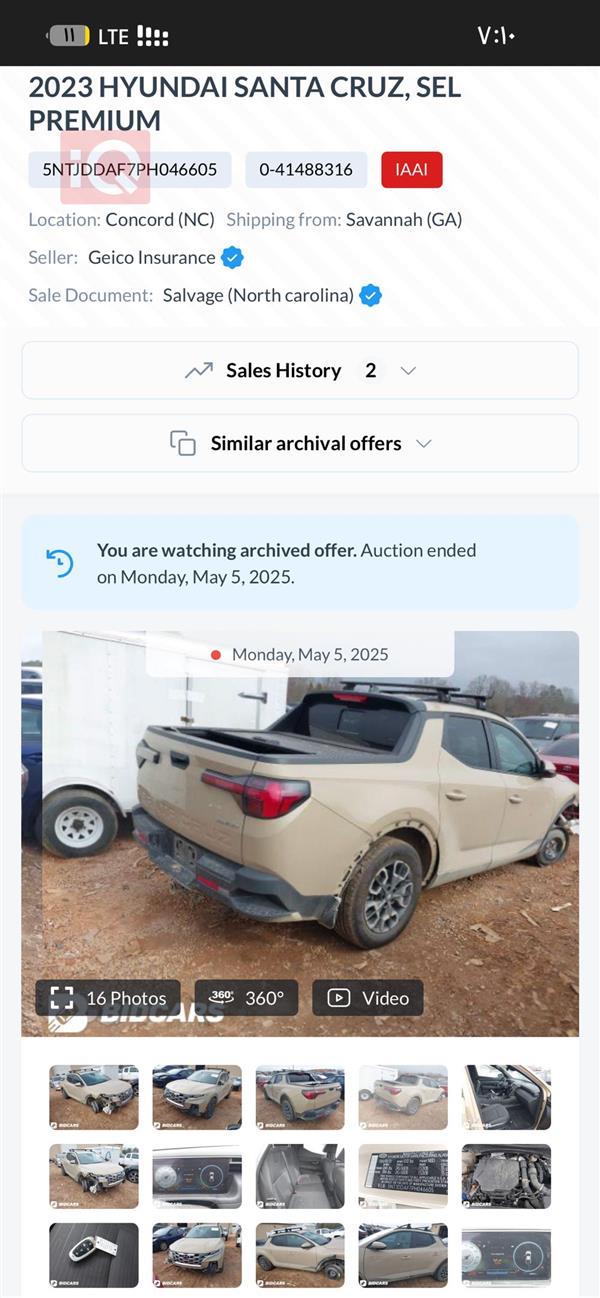
Task: Open the 360° view of the vehicle
Action: click(x=246, y=998)
